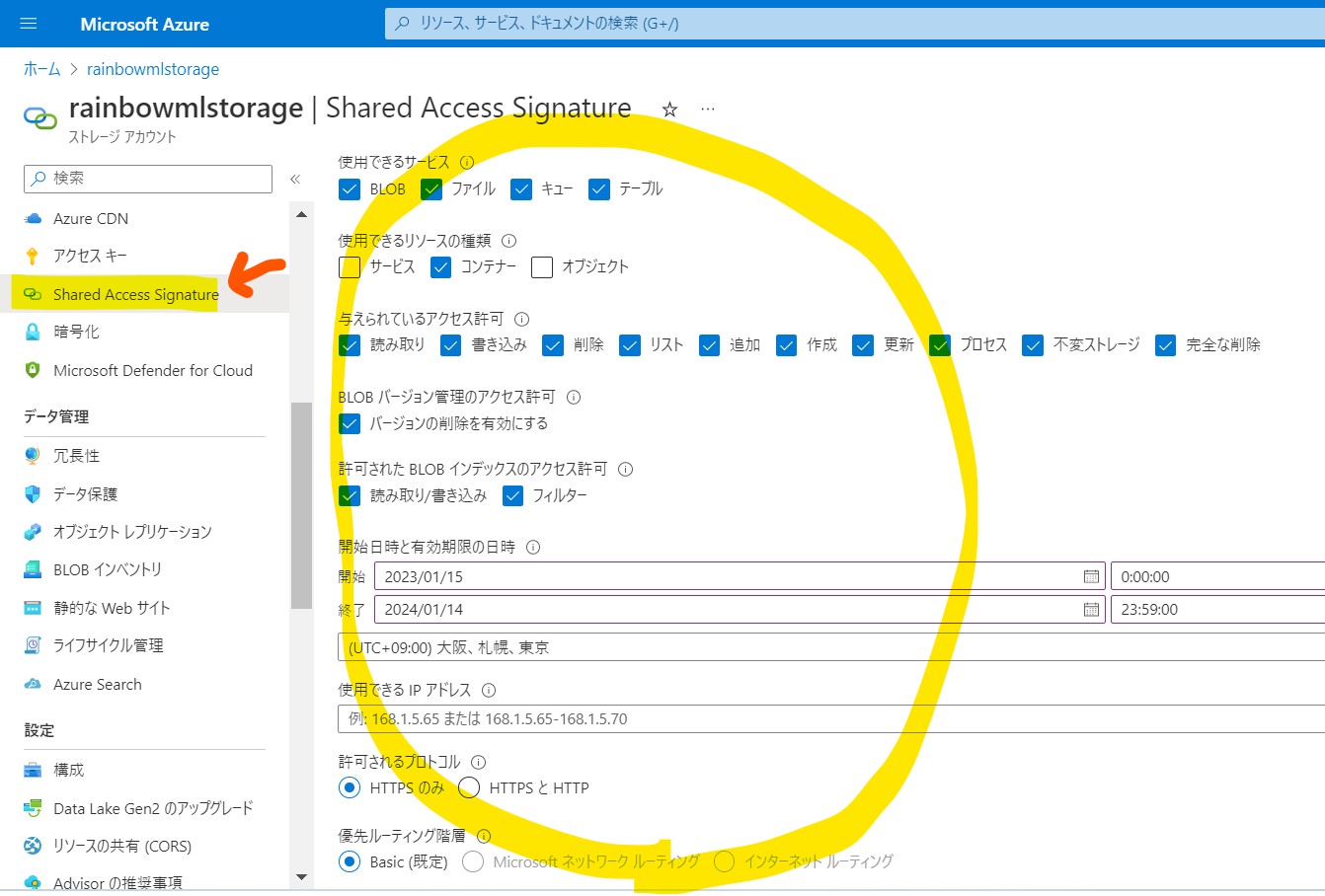Screen dimensions: 1325x896
Task: Show info for 使用できるリソースの種類
Action: (508, 240)
